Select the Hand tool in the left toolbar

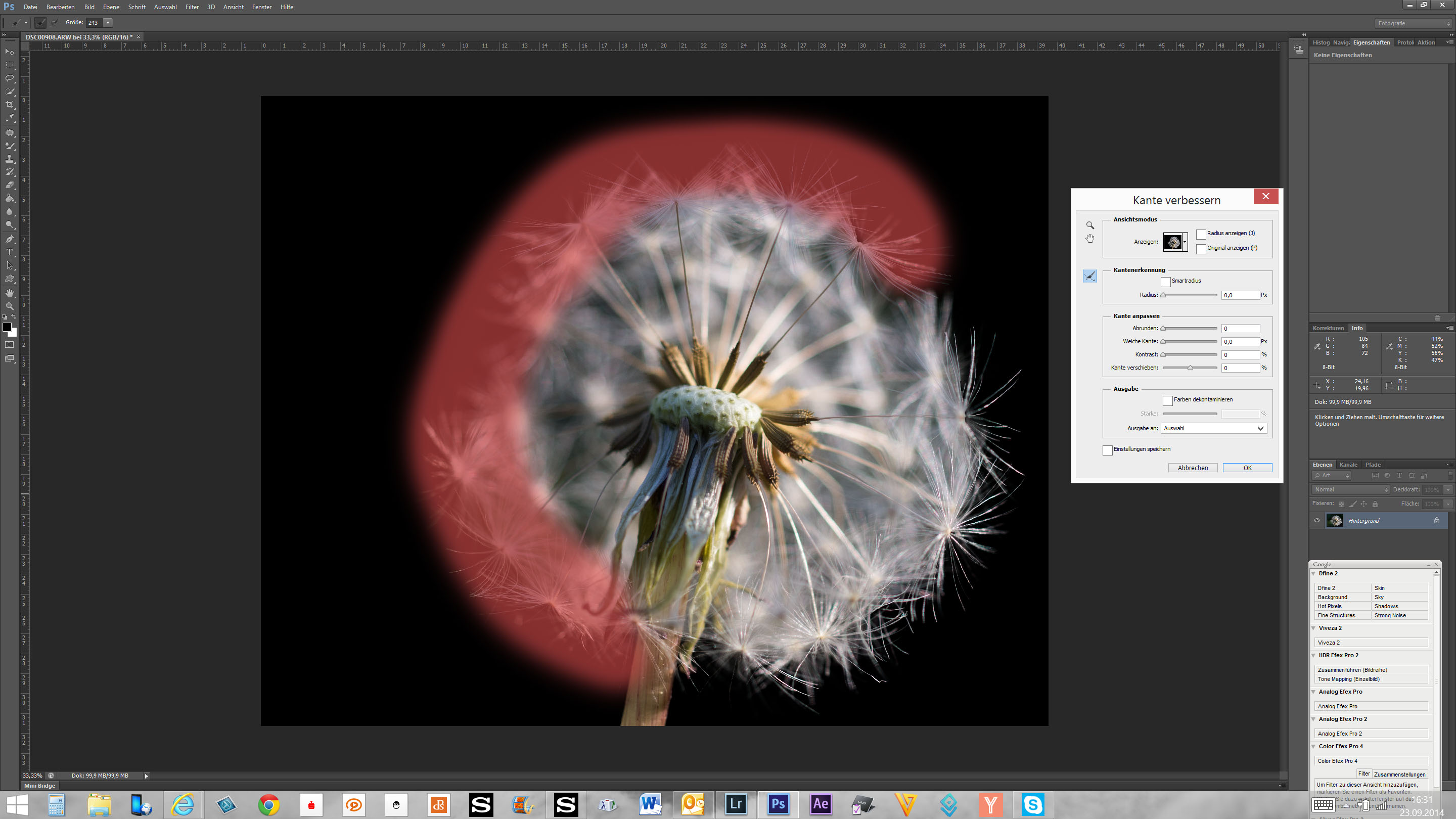[x=10, y=293]
